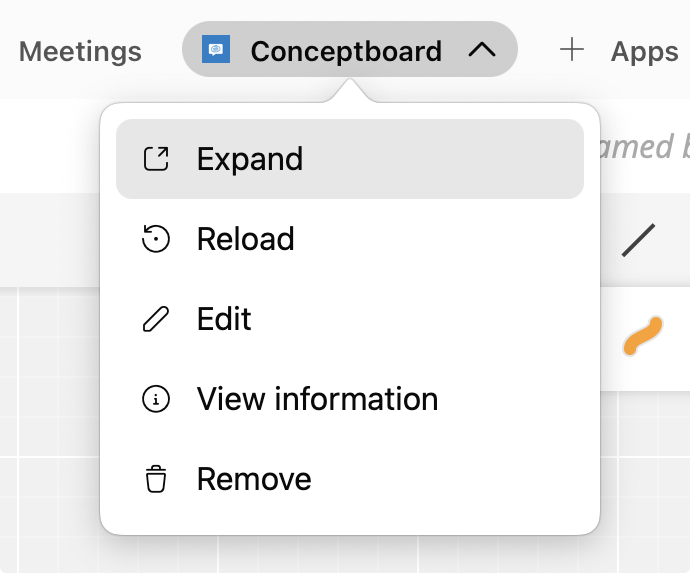Click the circular Reload icon
The image size is (694, 574).
pos(156,239)
